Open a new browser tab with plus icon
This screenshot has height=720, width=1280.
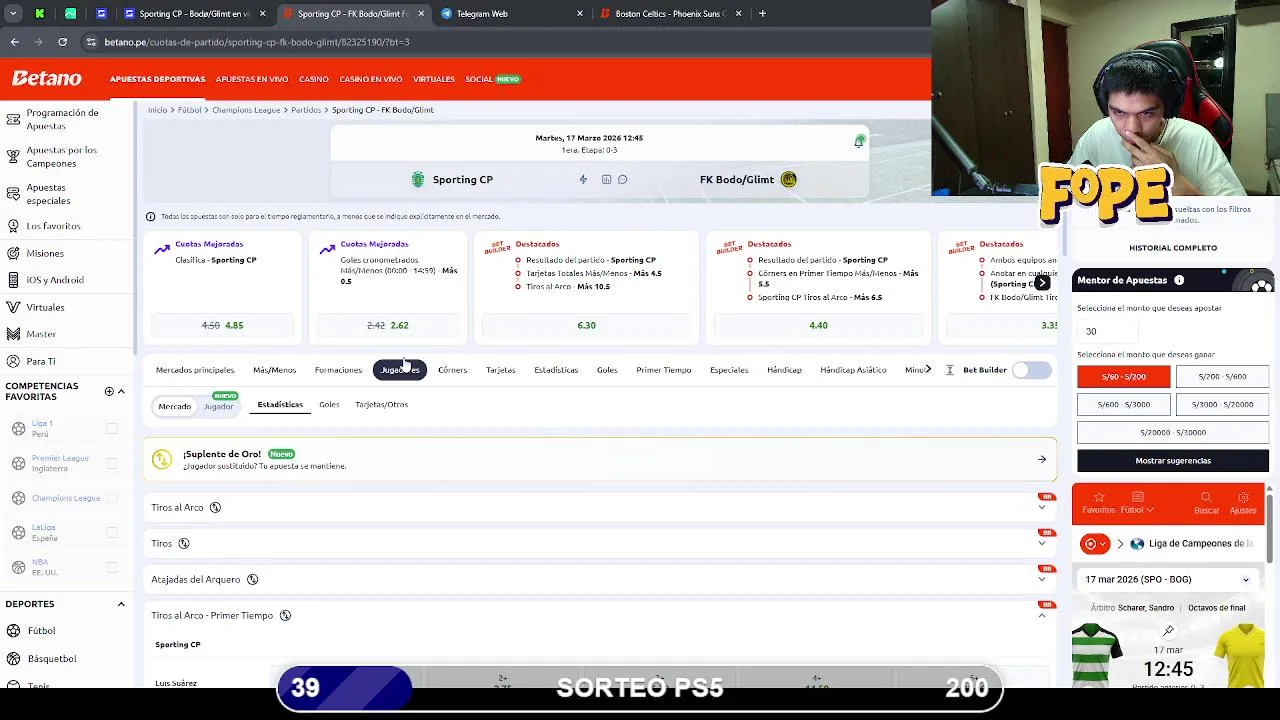[762, 13]
